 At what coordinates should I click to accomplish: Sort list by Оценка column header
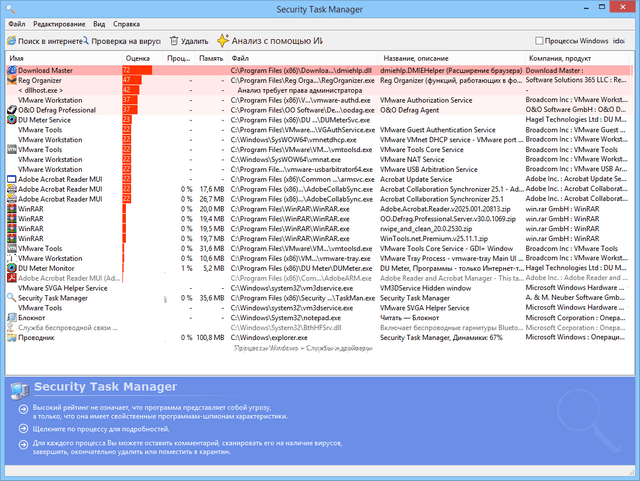pyautogui.click(x=138, y=59)
